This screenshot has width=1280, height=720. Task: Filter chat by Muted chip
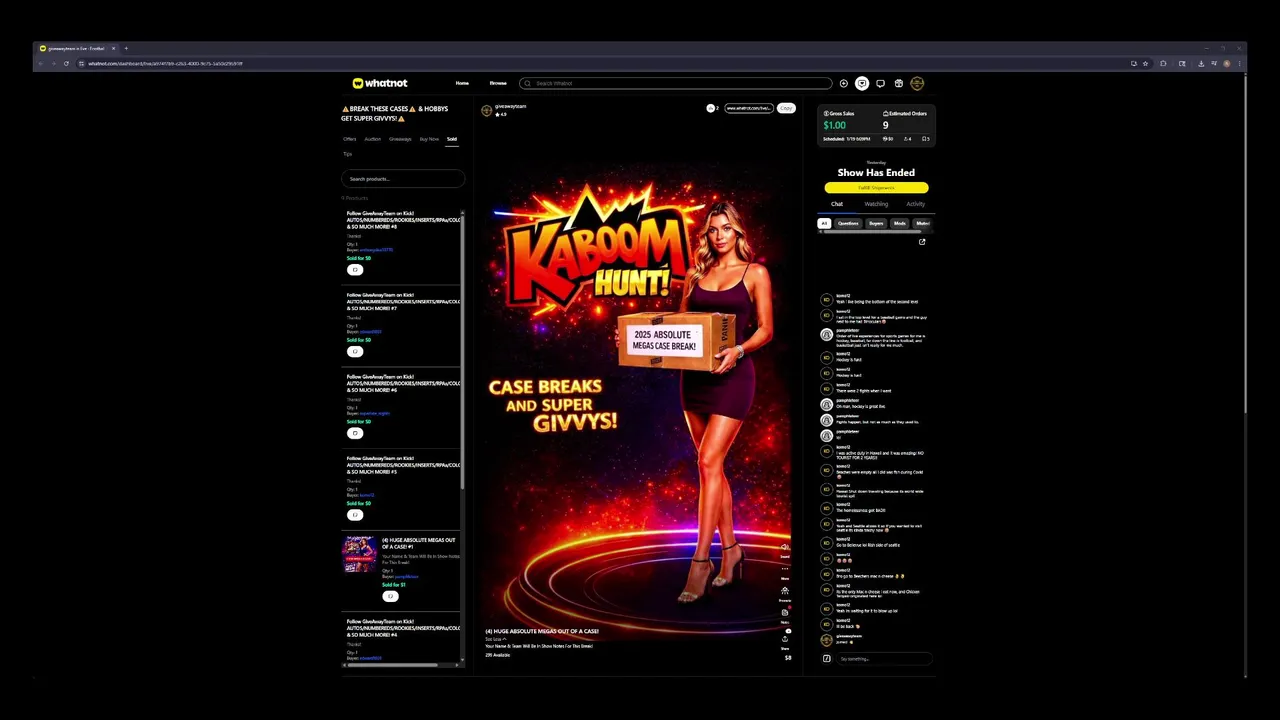click(x=922, y=224)
